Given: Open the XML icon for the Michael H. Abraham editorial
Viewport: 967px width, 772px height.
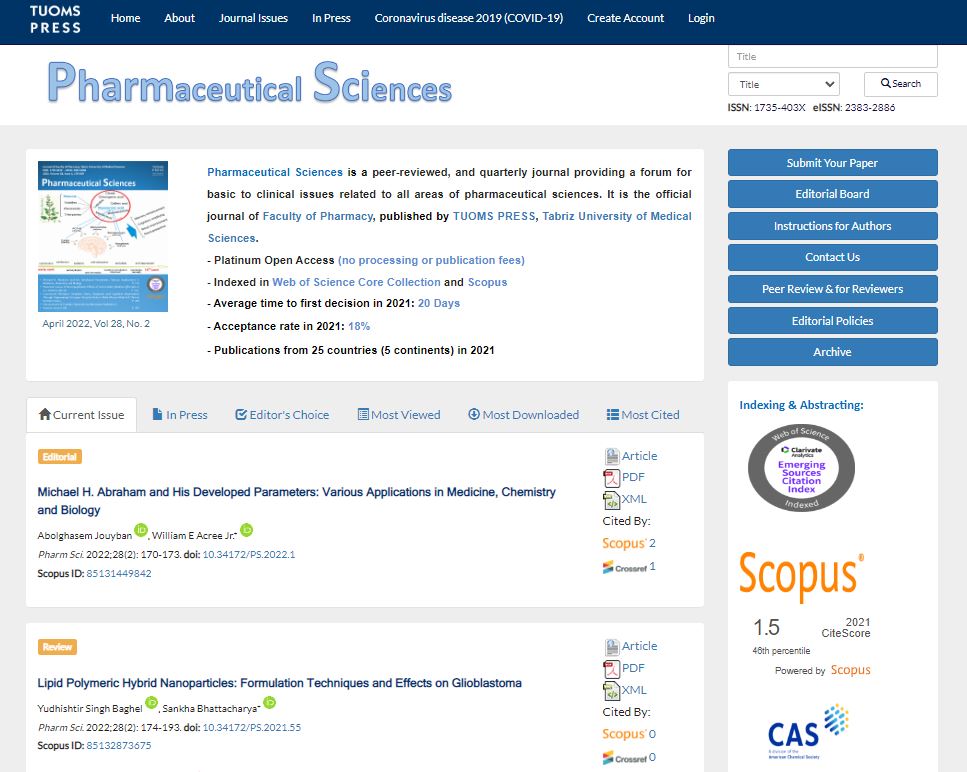Looking at the screenshot, I should (x=612, y=500).
